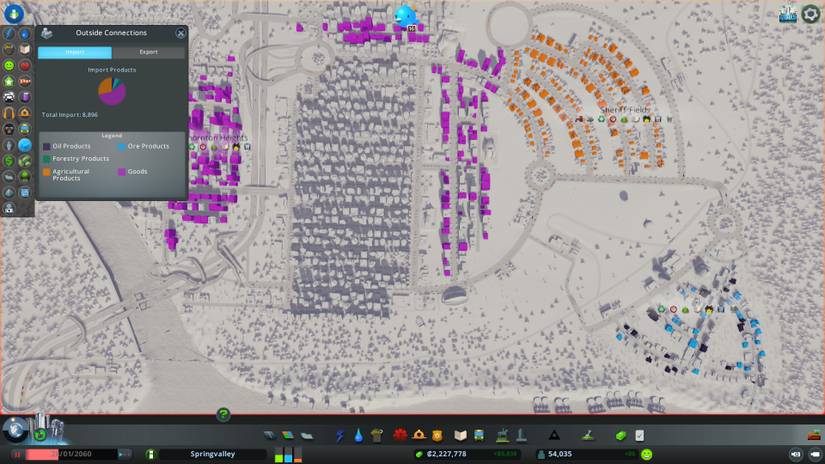This screenshot has width=825, height=464.
Task: Click the Total Import value text
Action: [x=70, y=115]
